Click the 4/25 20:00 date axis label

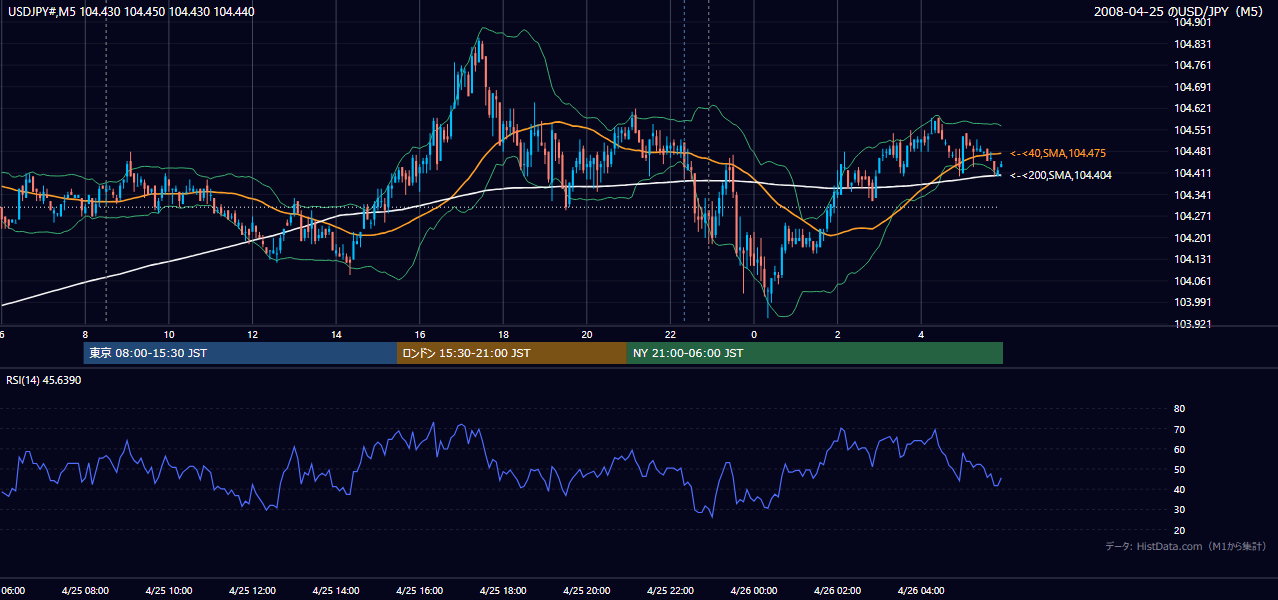[587, 591]
